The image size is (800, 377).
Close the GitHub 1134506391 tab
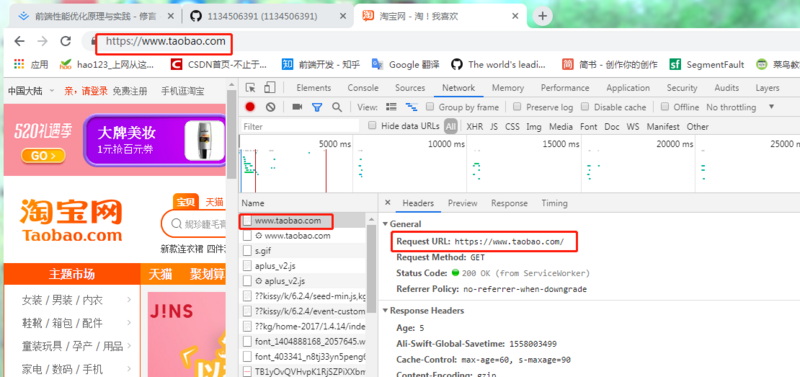(343, 16)
